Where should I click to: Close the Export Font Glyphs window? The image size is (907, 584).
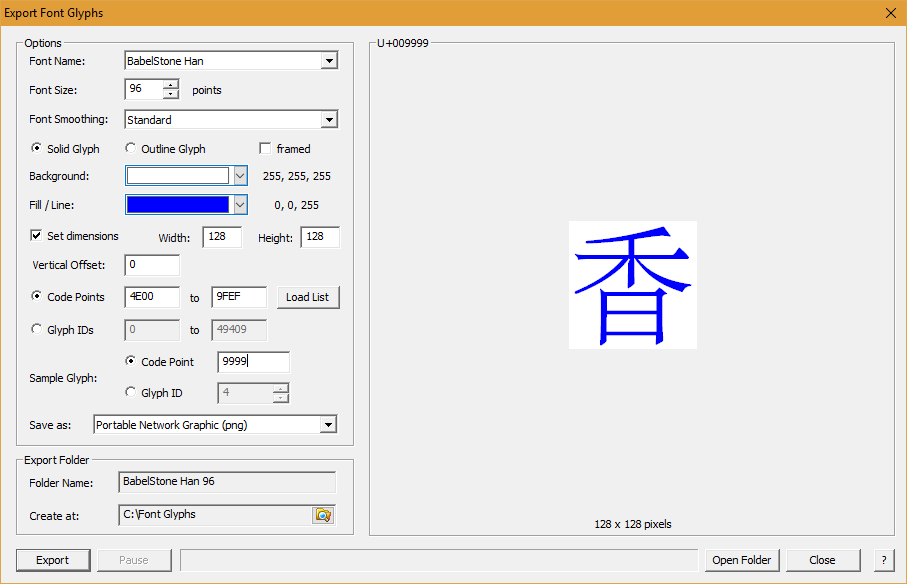(891, 13)
